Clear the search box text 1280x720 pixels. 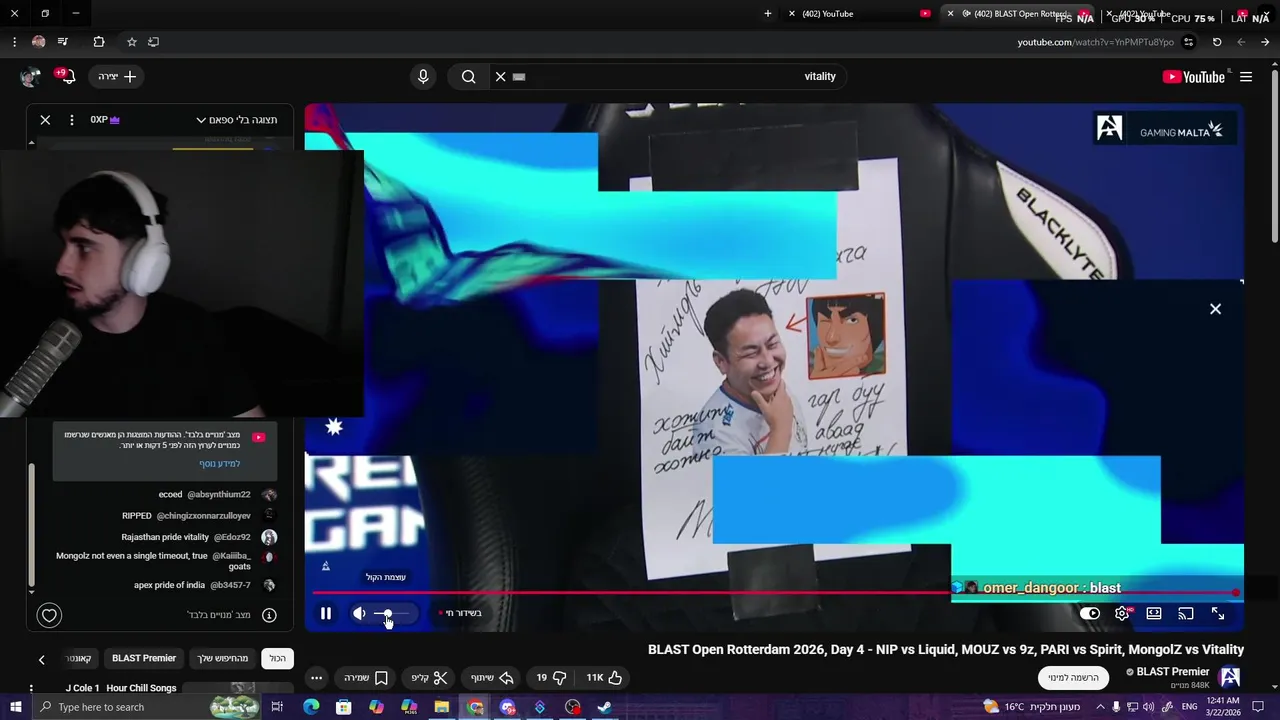[x=501, y=77]
